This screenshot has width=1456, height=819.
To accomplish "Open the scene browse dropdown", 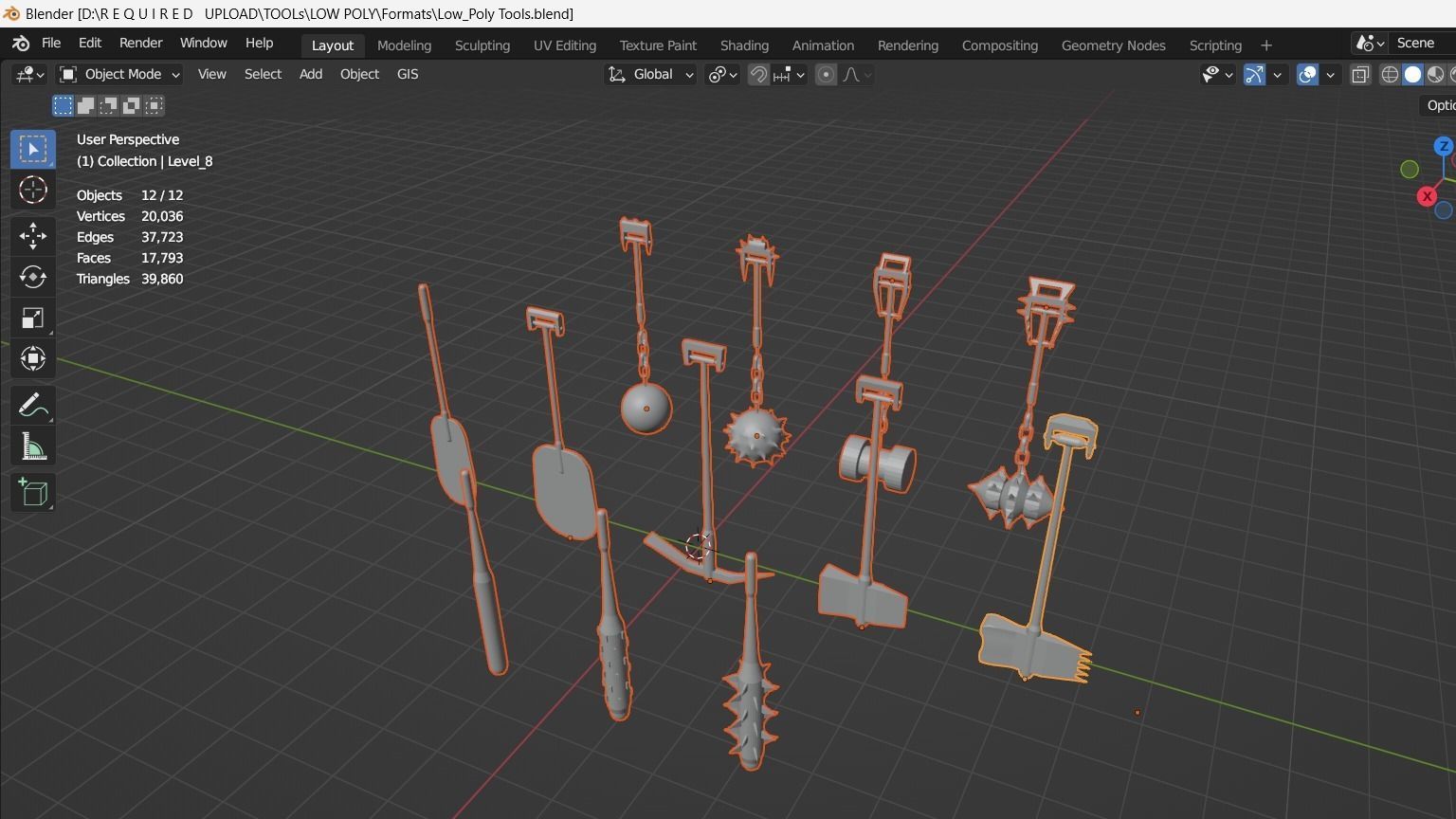I will 1370,44.
